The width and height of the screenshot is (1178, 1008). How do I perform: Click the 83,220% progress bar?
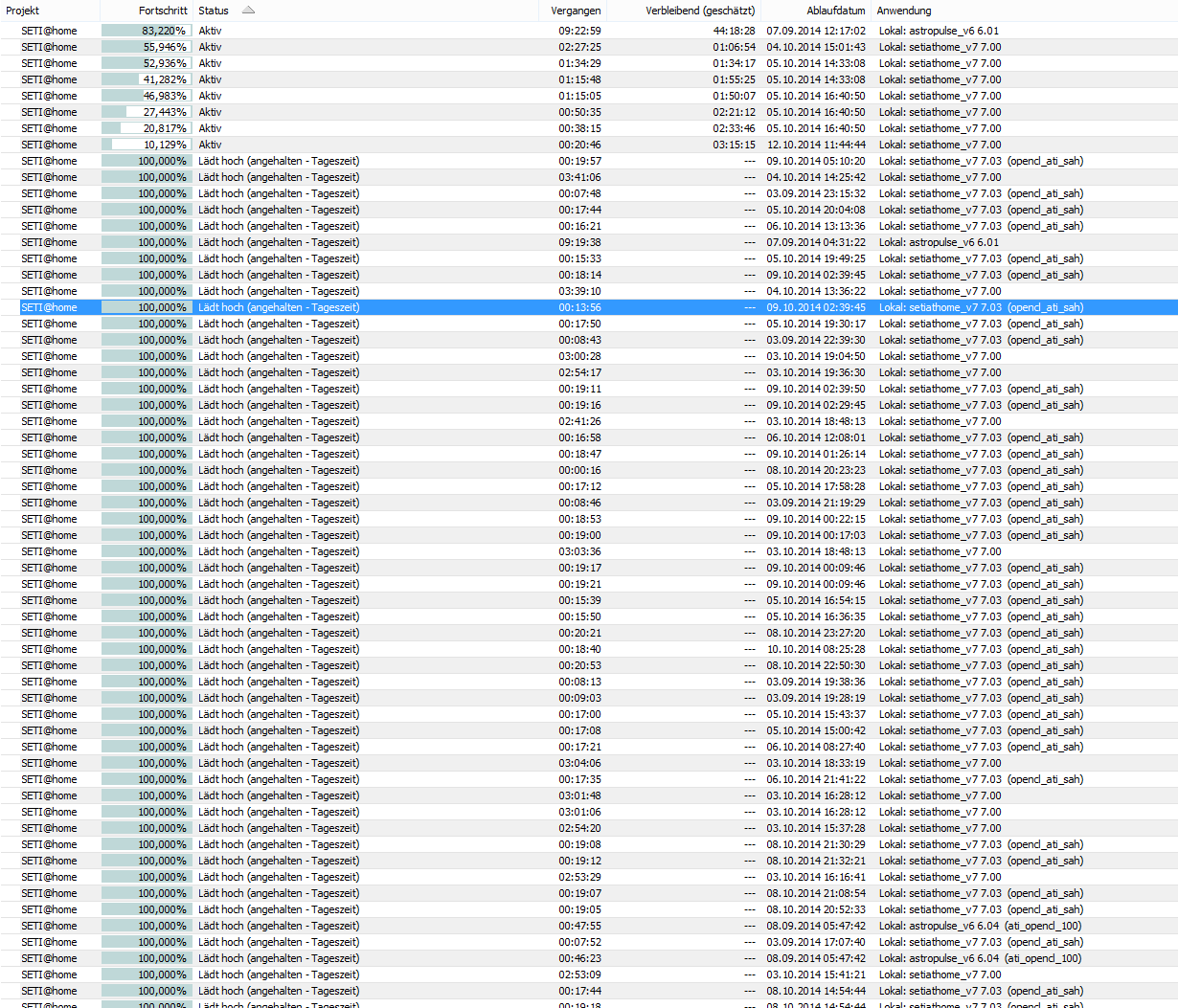pos(147,31)
